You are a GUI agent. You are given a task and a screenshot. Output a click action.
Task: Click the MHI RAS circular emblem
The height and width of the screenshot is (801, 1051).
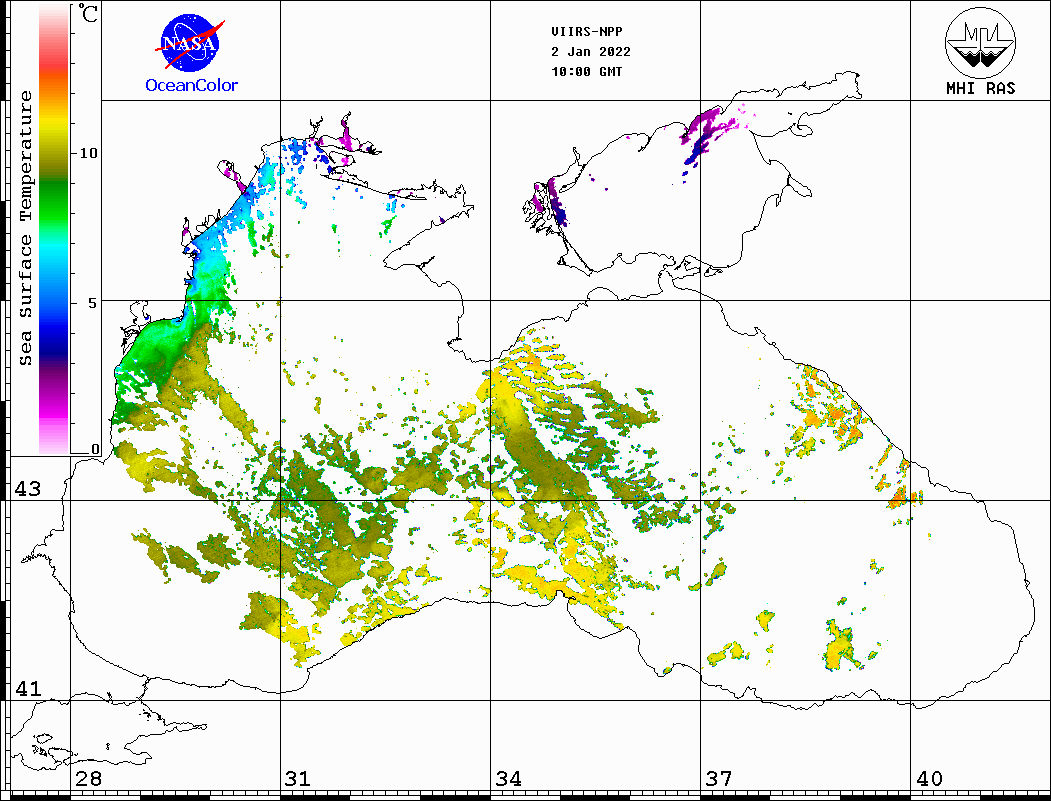click(981, 42)
